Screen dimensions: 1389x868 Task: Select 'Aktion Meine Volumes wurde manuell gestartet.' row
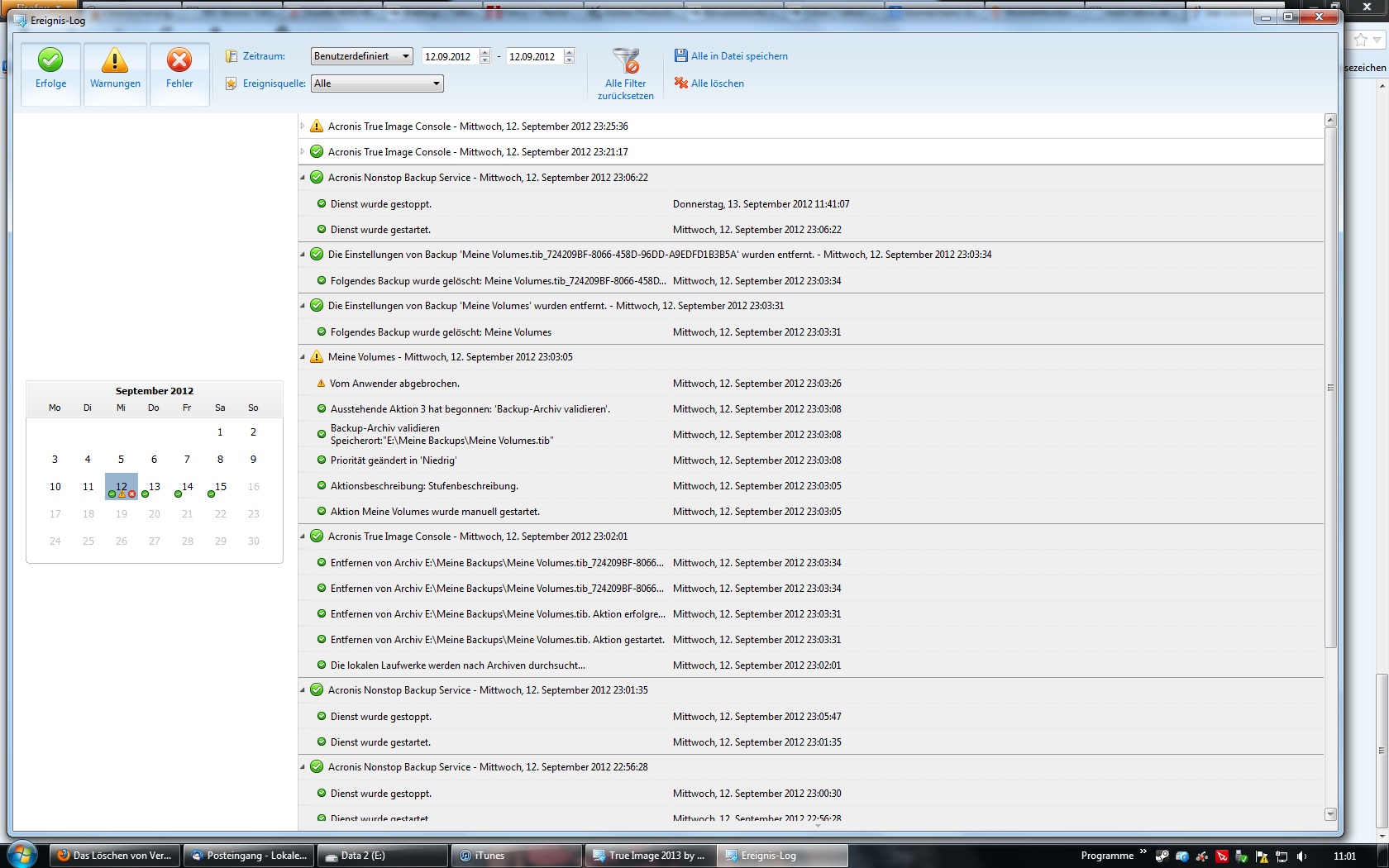point(811,512)
